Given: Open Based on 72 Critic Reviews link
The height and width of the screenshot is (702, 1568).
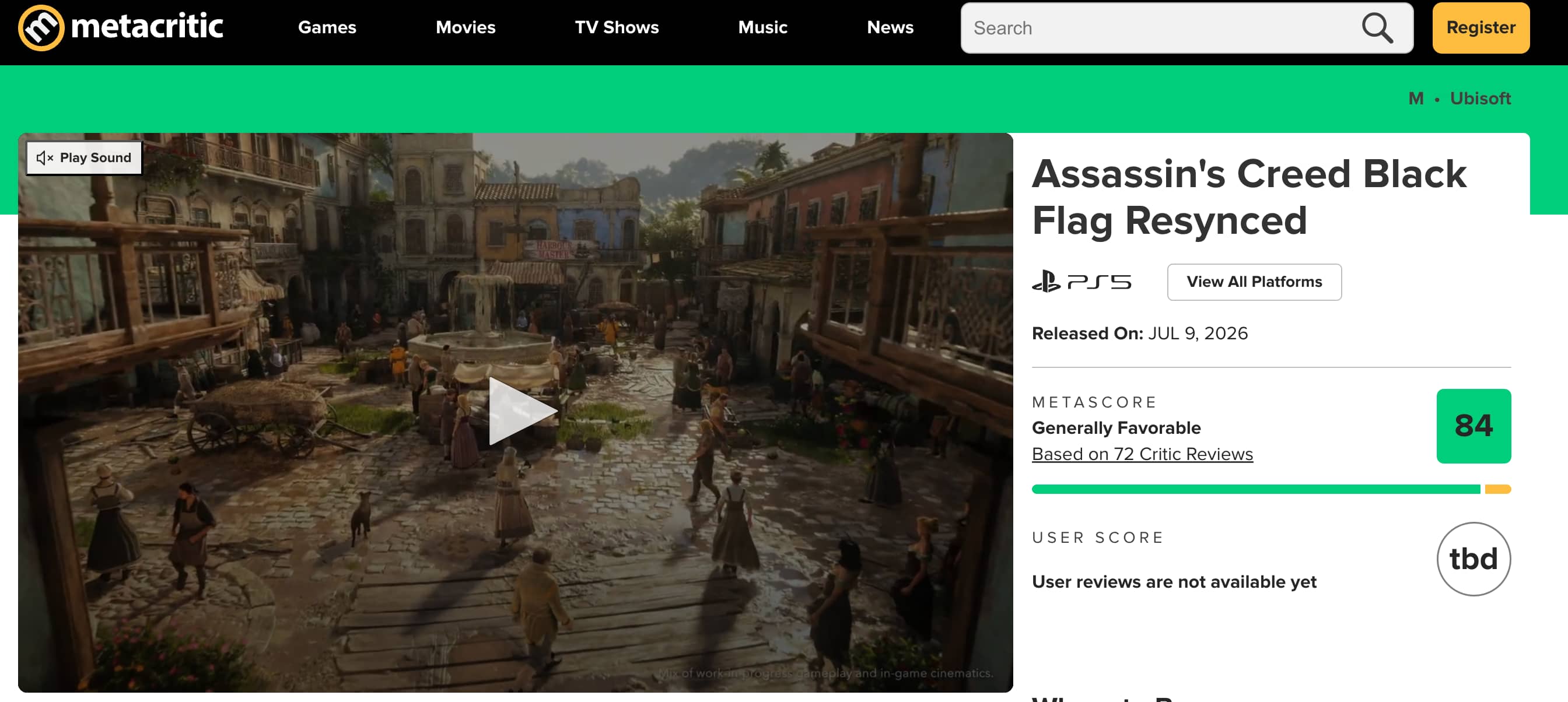Looking at the screenshot, I should coord(1142,454).
